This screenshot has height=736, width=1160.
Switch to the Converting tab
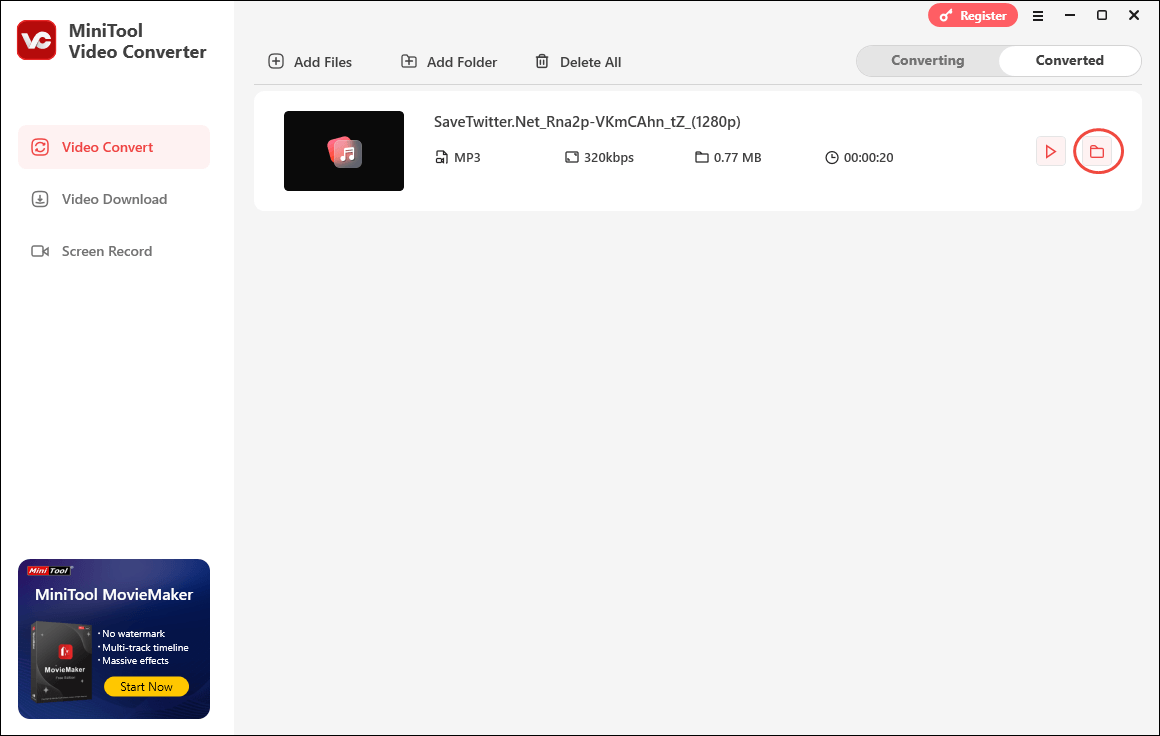click(x=928, y=61)
